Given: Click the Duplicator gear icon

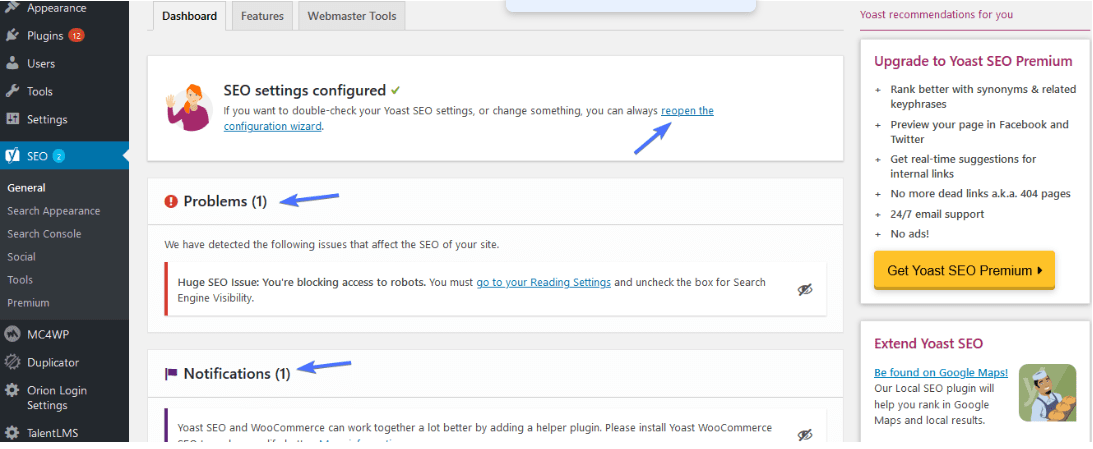Looking at the screenshot, I should pyautogui.click(x=12, y=362).
